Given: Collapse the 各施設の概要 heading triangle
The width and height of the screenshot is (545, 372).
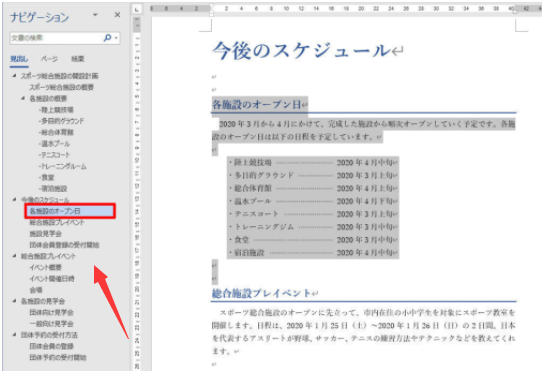Looking at the screenshot, I should pos(23,98).
